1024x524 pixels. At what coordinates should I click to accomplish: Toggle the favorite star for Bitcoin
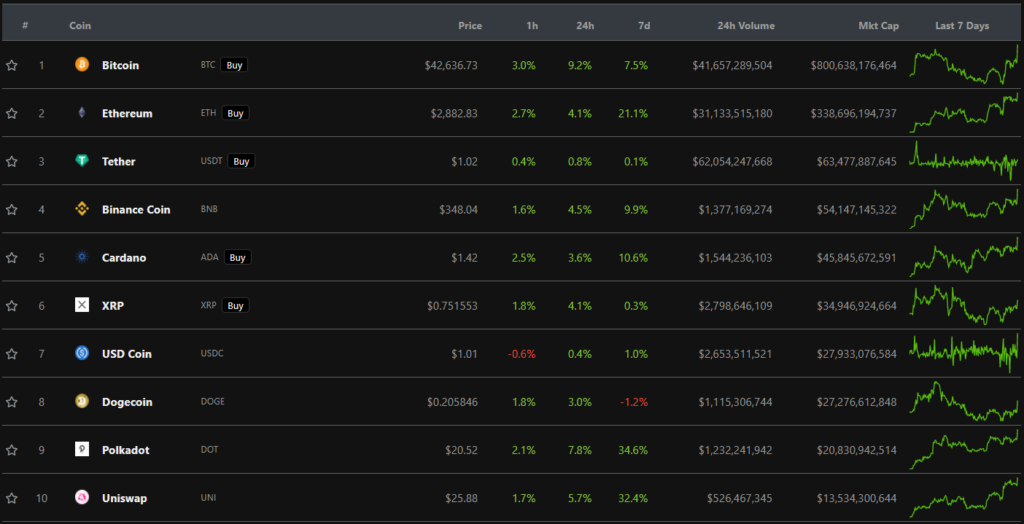pos(12,66)
